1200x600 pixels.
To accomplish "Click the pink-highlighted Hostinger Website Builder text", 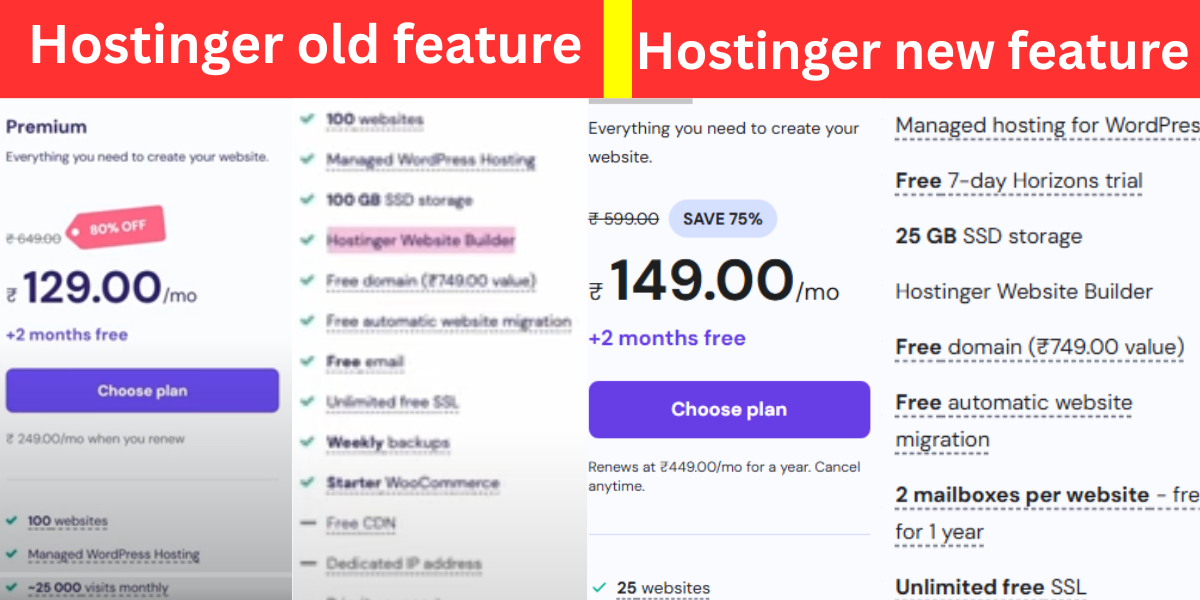I will pyautogui.click(x=420, y=241).
